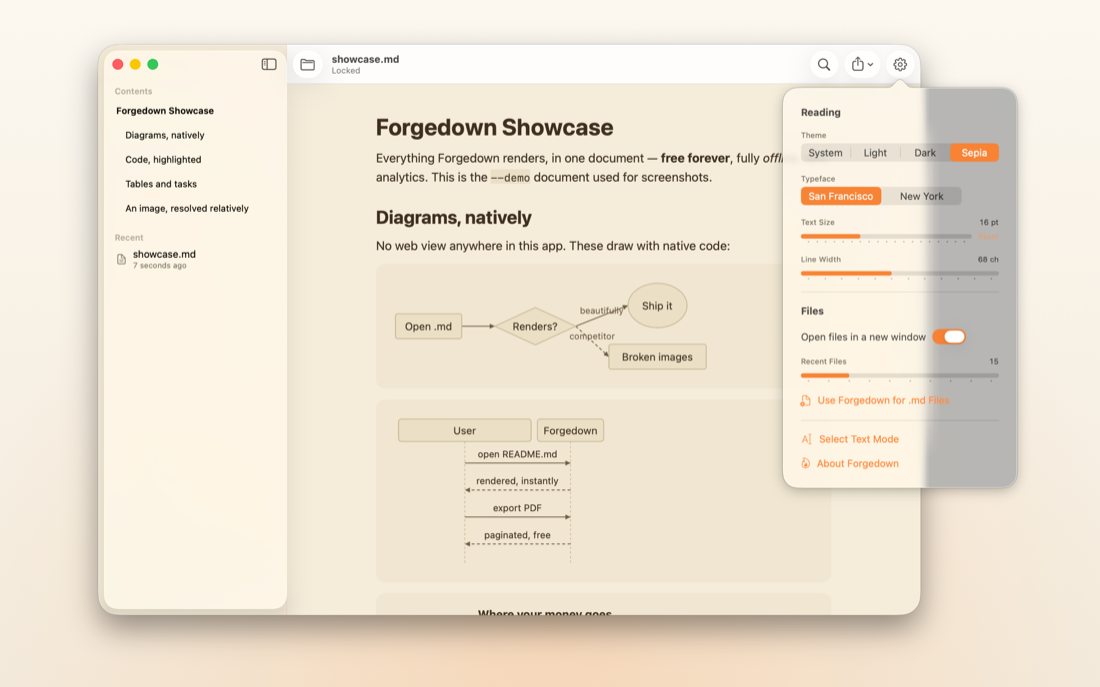This screenshot has height=687, width=1100.
Task: Click the flame icon for About Forgedown
Action: [x=805, y=463]
